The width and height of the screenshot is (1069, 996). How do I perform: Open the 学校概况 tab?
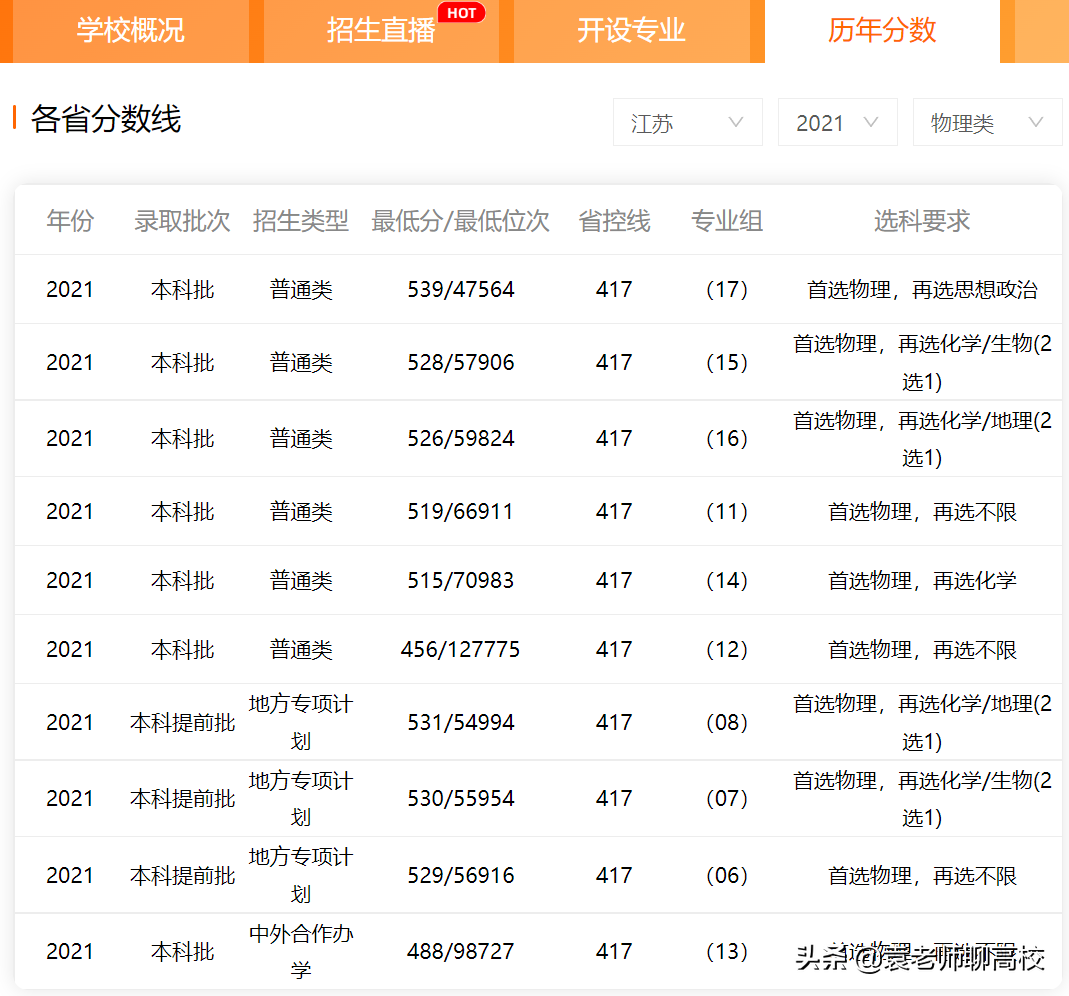point(128,32)
